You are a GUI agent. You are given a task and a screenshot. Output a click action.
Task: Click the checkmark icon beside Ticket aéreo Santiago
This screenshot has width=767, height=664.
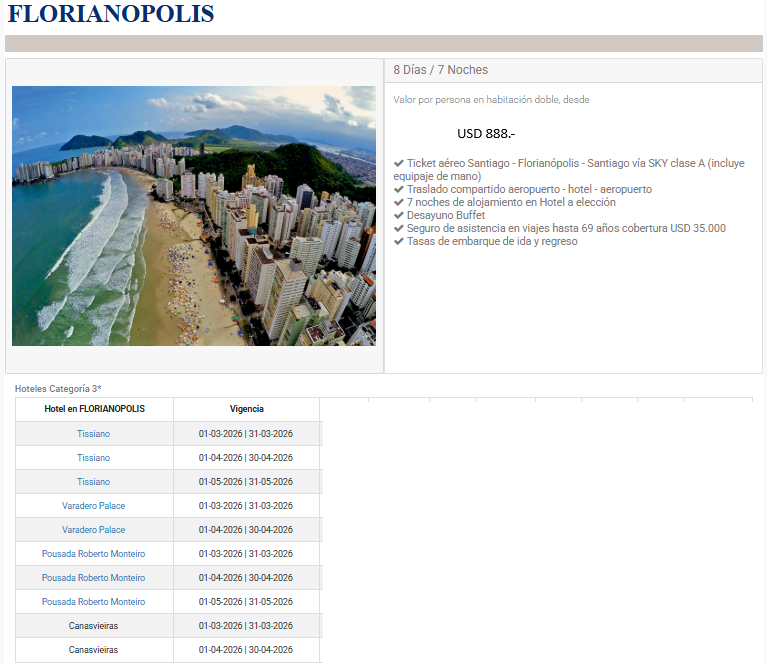pyautogui.click(x=399, y=163)
